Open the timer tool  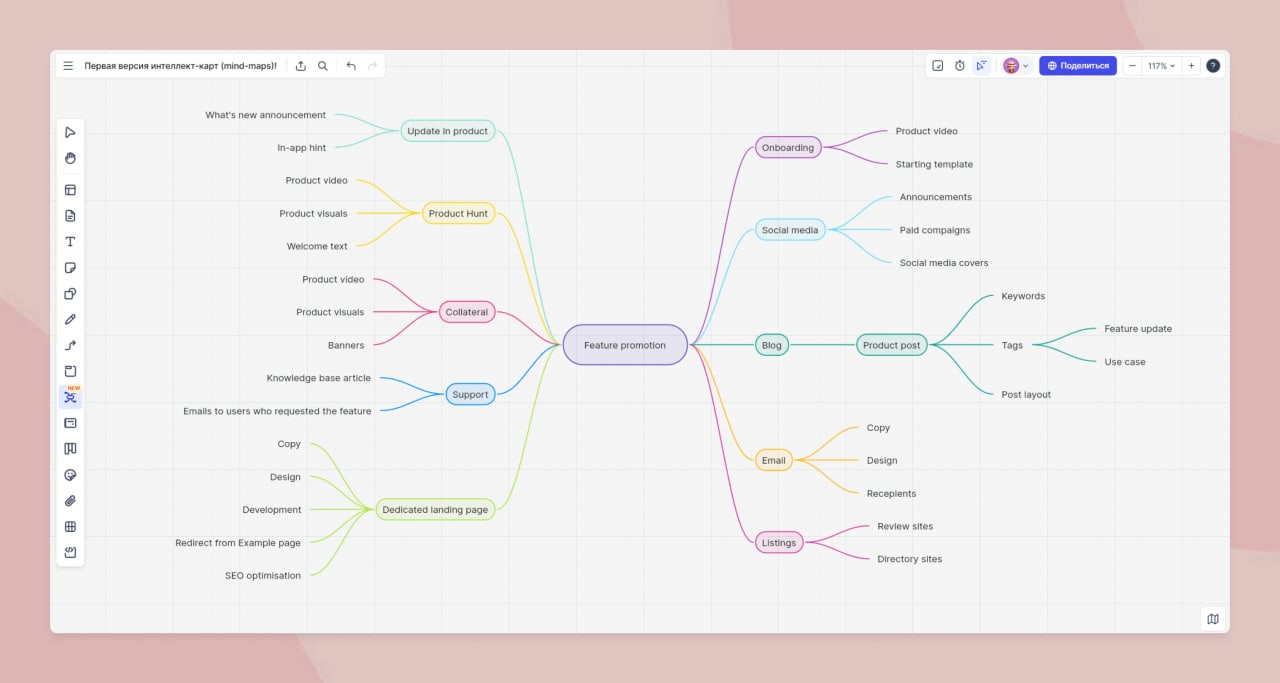[960, 66]
